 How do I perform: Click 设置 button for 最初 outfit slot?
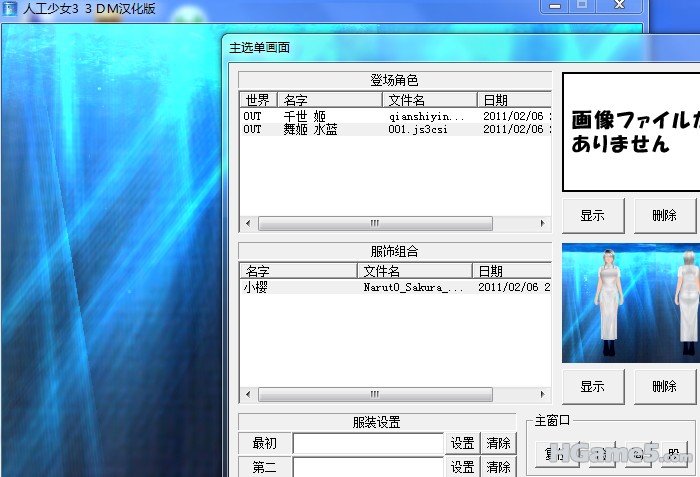pyautogui.click(x=462, y=443)
